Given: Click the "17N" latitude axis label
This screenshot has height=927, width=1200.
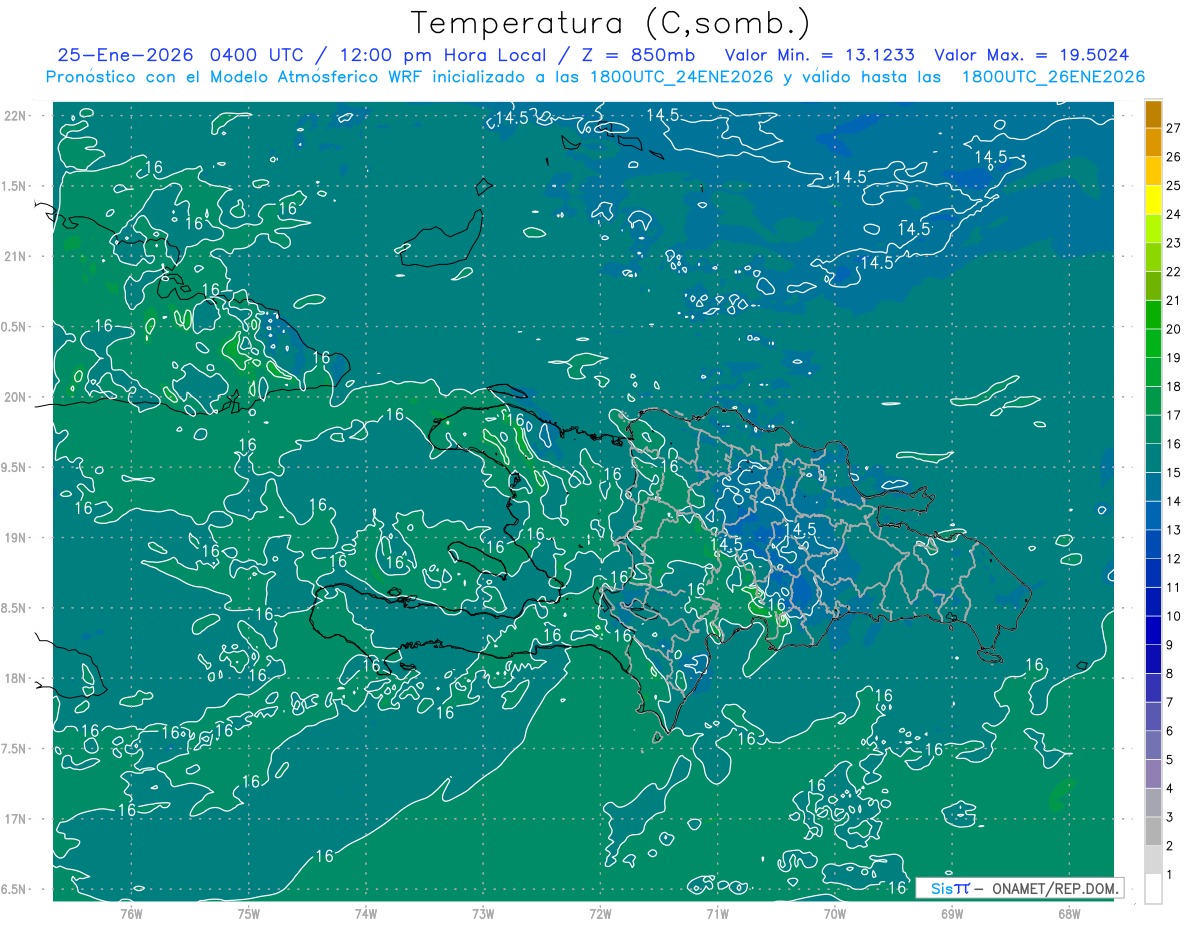Looking at the screenshot, I should (x=16, y=819).
